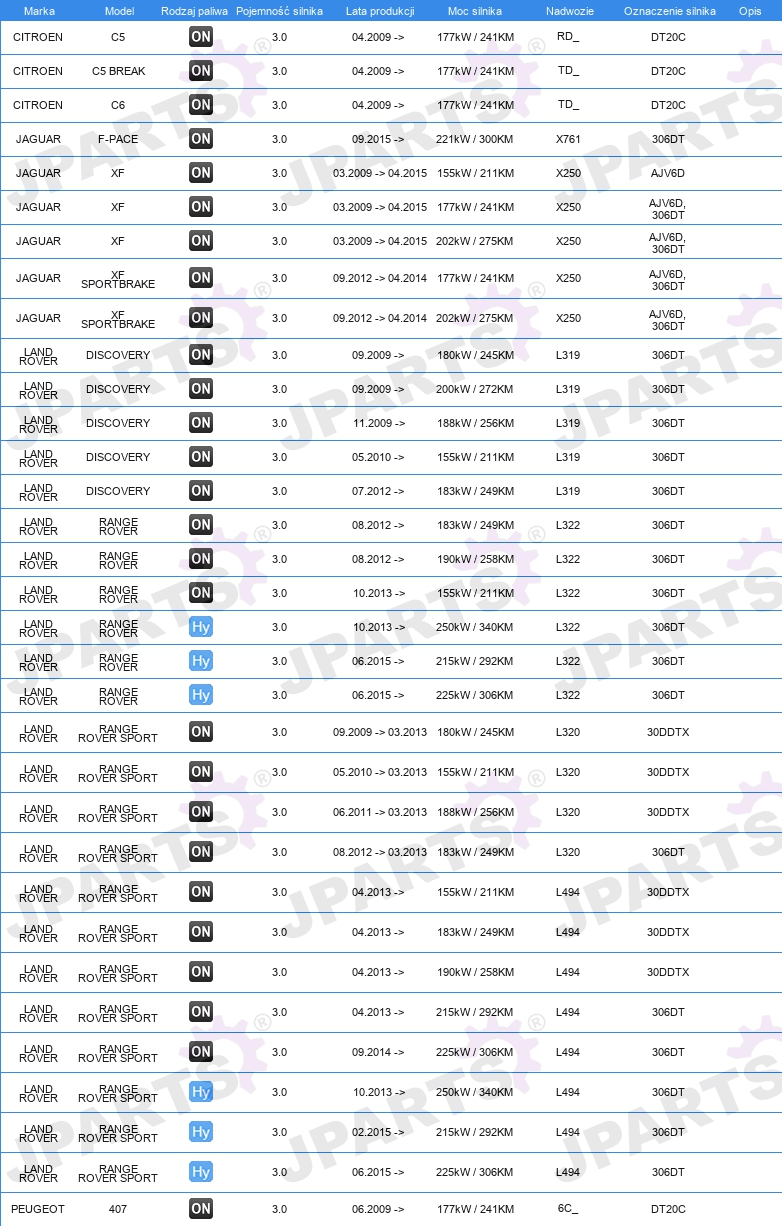Click the Opis column header
Screen dimensions: 782x1226
(750, 11)
